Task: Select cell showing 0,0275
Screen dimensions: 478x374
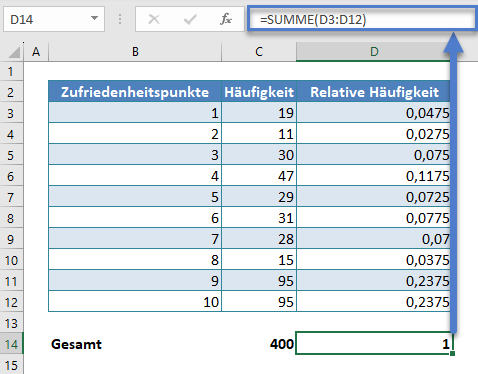Action: click(x=373, y=134)
